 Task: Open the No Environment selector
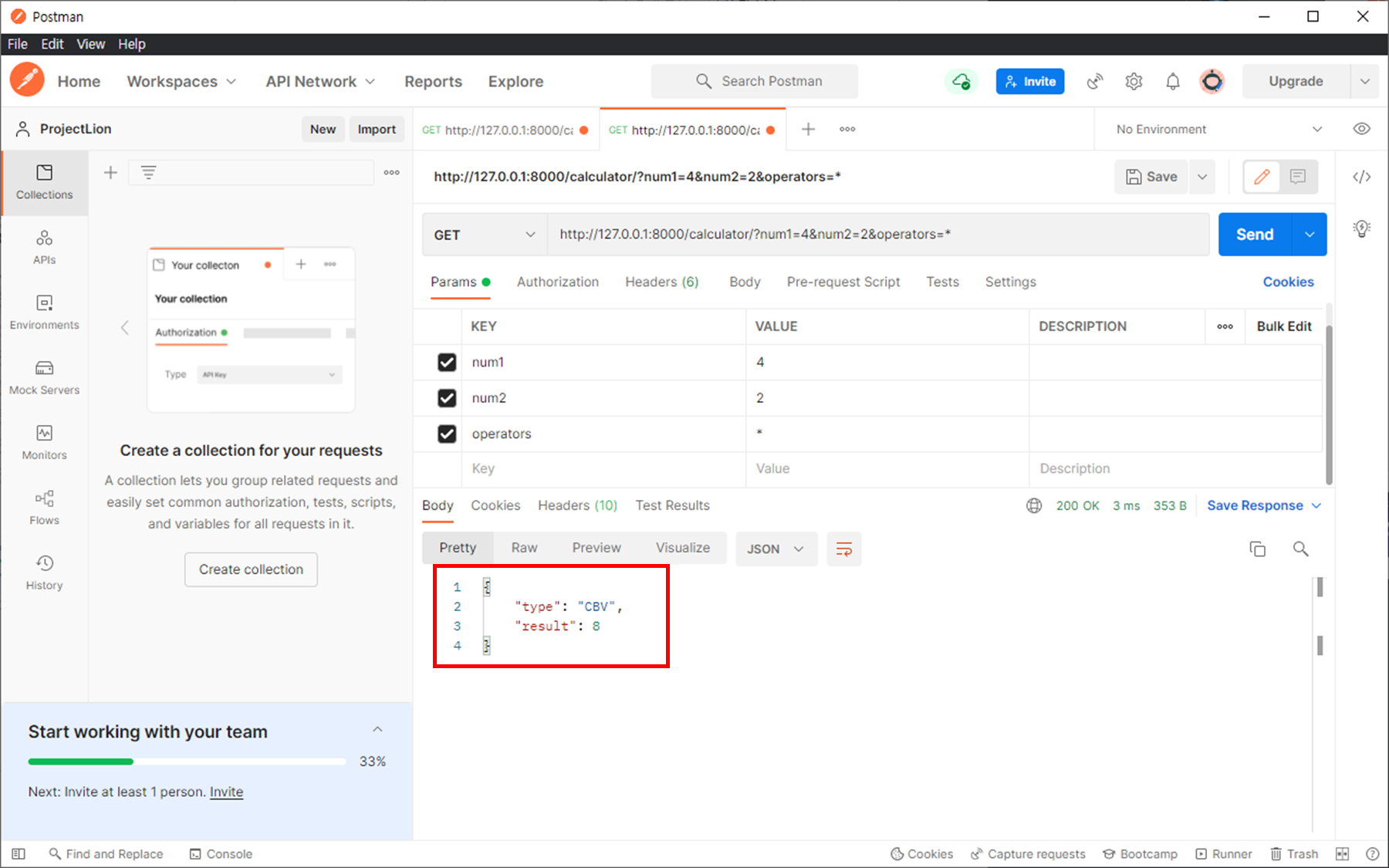(x=1218, y=129)
